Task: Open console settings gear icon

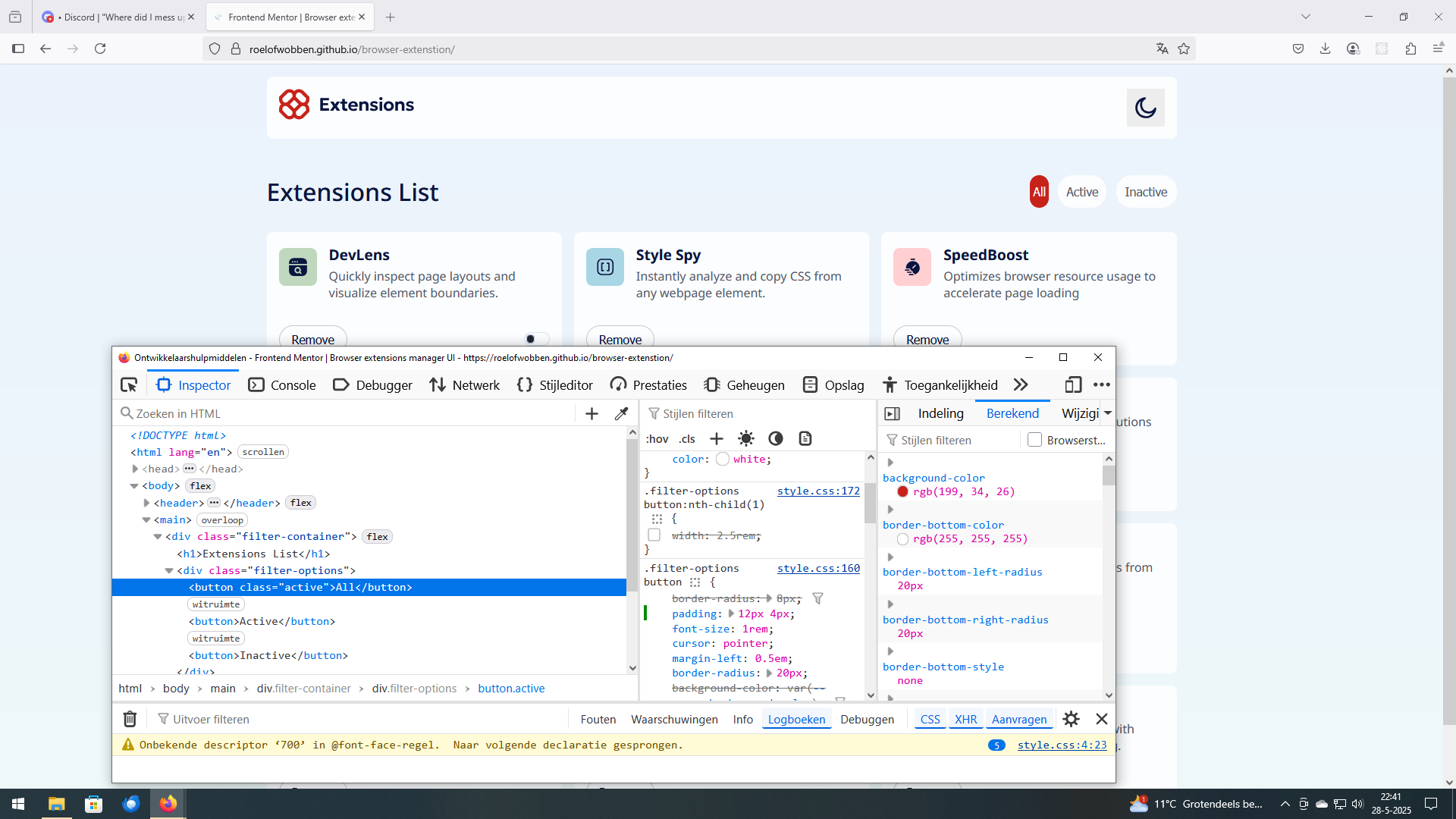Action: pos(1071,719)
